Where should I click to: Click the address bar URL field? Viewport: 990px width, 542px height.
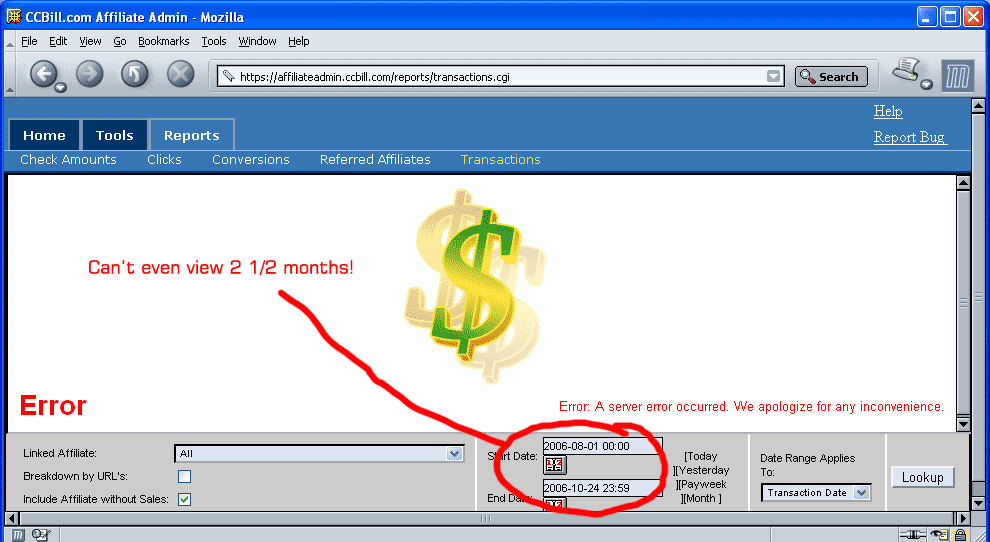(x=501, y=77)
